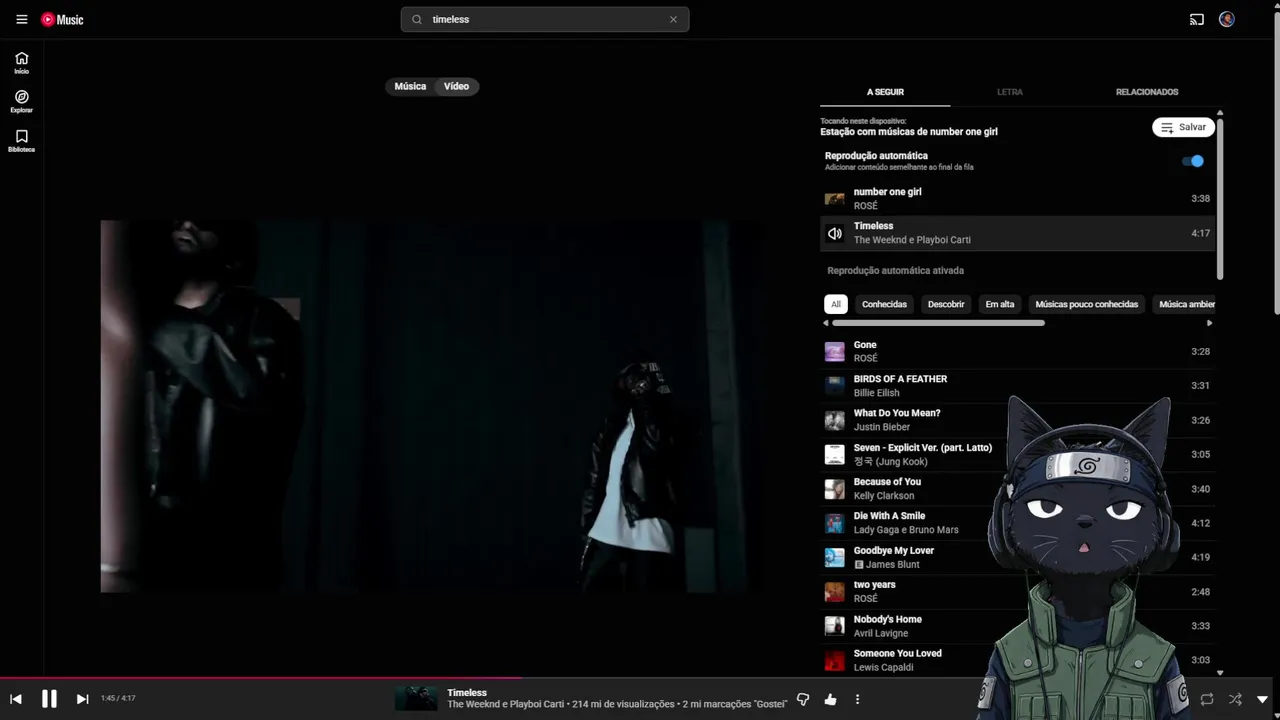This screenshot has width=1280, height=720.
Task: Select the Descobrir filter chip
Action: point(946,304)
